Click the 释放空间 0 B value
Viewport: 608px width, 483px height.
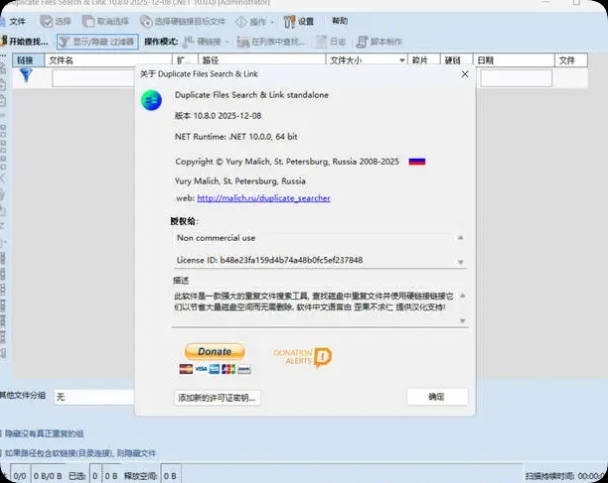170,475
